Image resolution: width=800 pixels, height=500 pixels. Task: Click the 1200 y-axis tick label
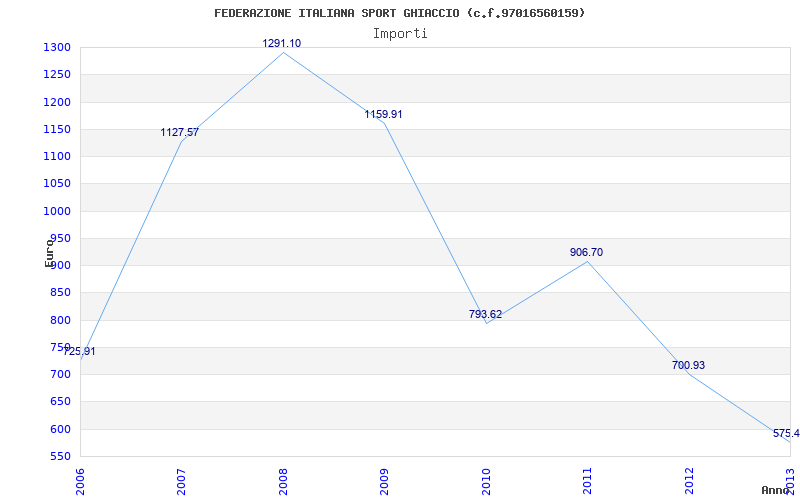(x=58, y=103)
